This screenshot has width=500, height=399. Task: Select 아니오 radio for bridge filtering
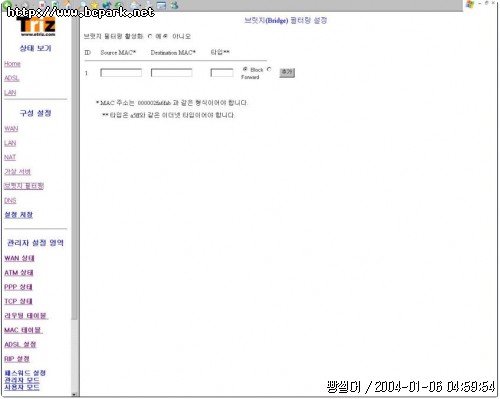pyautogui.click(x=165, y=36)
